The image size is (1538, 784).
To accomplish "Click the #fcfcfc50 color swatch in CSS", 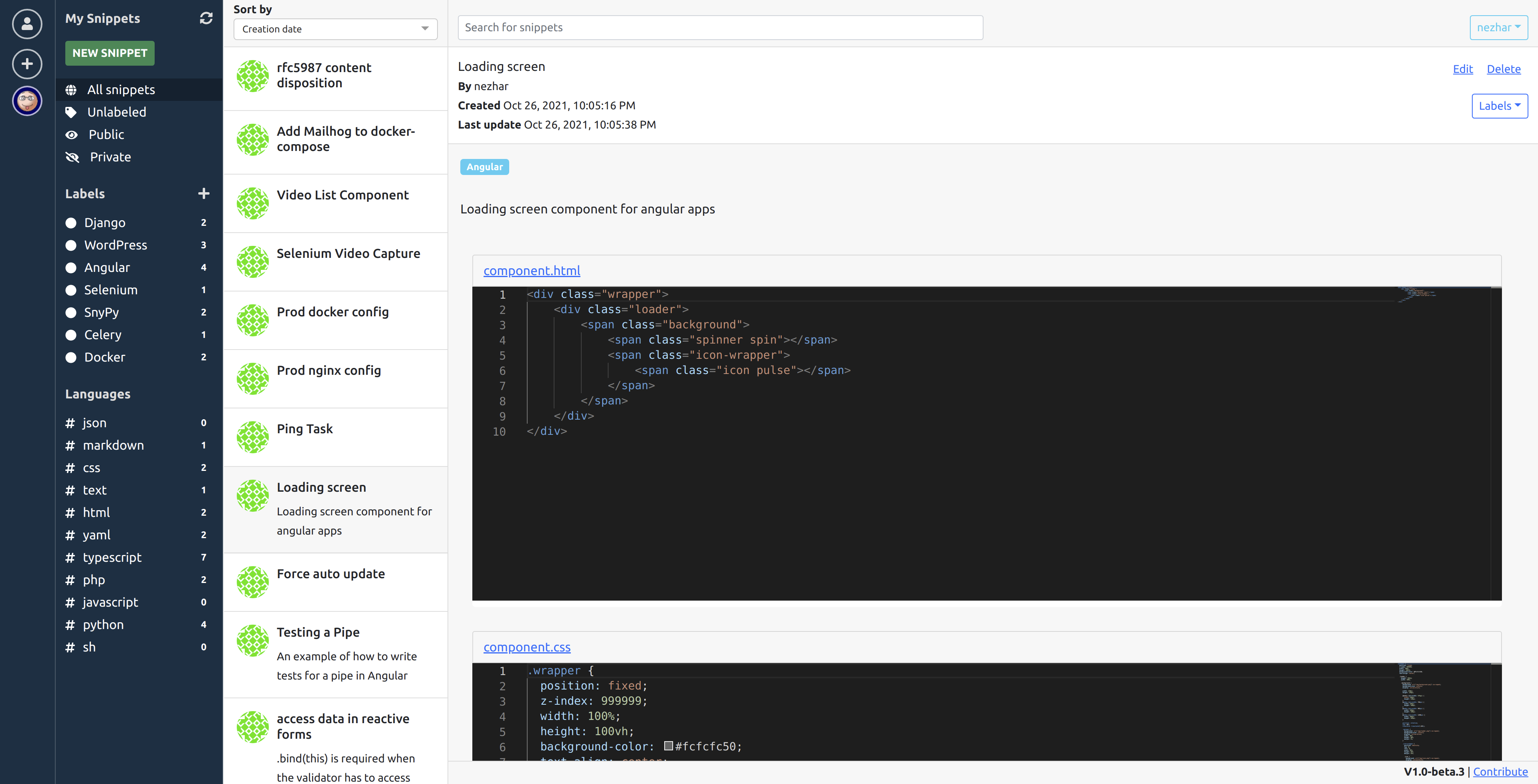I will [x=669, y=746].
